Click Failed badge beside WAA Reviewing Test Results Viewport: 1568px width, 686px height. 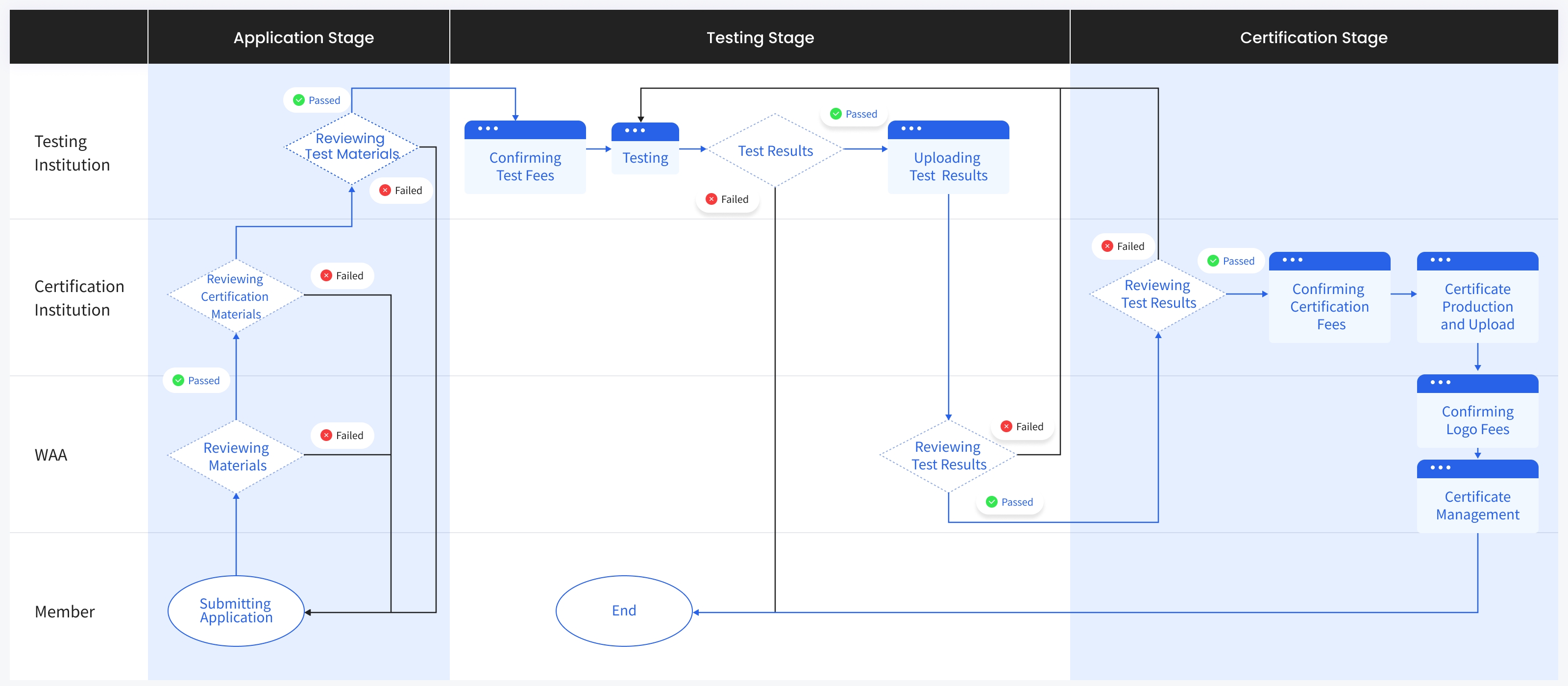(x=1022, y=427)
